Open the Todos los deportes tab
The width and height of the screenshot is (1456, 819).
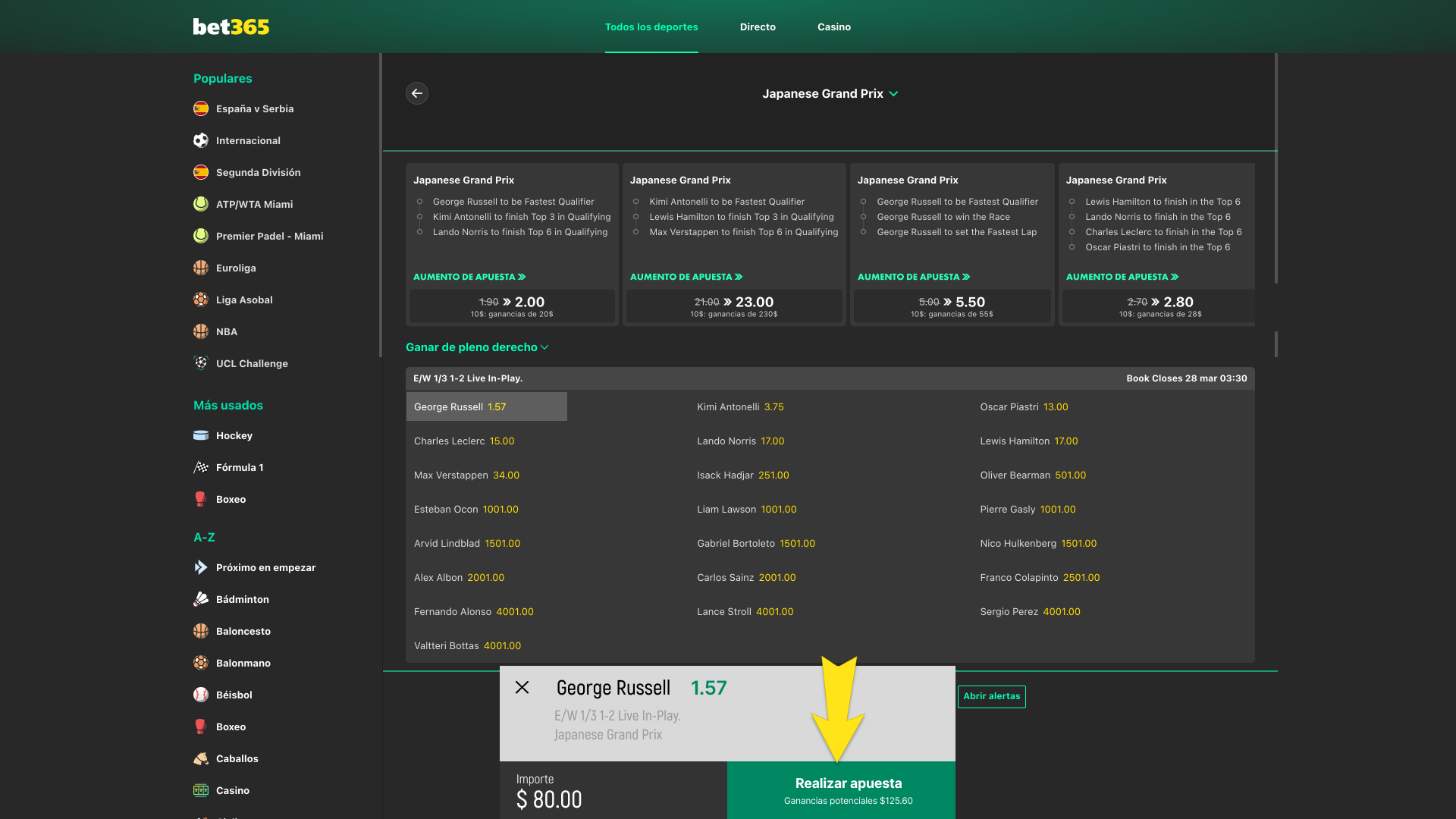click(651, 27)
